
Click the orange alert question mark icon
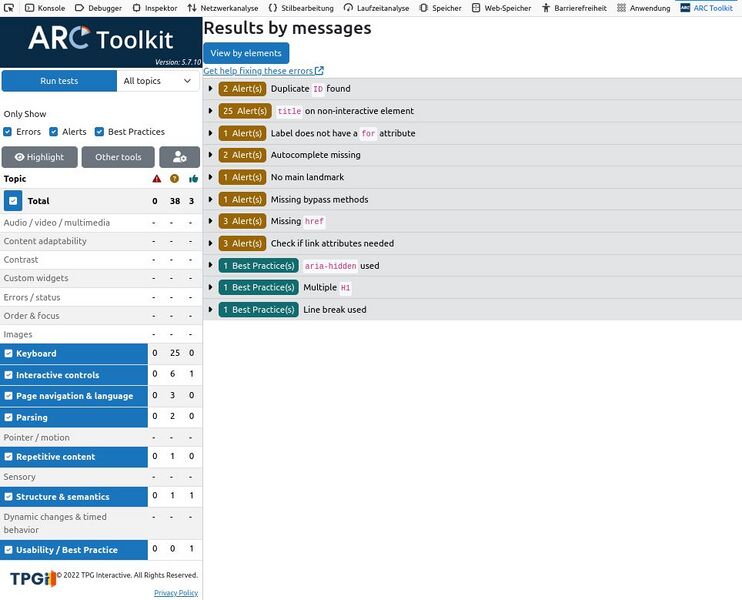coord(174,179)
